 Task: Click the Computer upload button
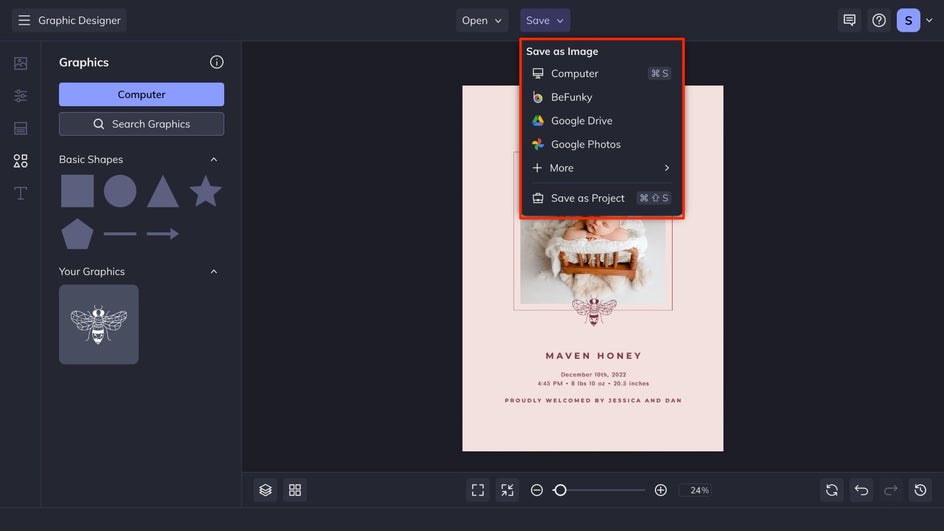141,95
